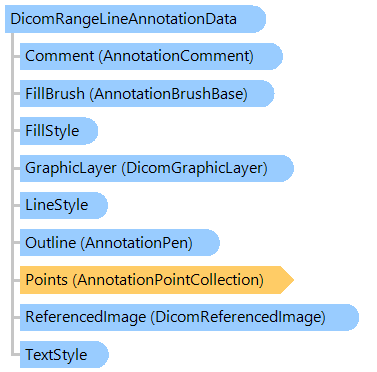This screenshot has height=372, width=377.
Task: Click the rounded right end of the root node
Action: [x=257, y=19]
